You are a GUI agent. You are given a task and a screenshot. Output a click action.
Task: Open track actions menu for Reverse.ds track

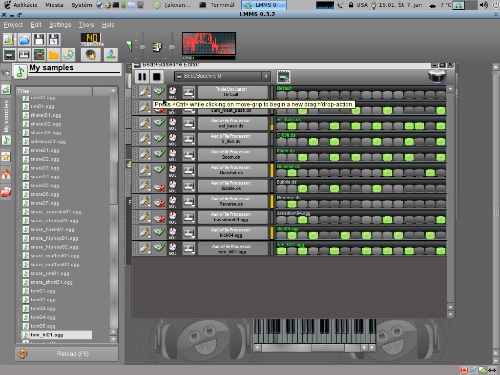[x=145, y=201]
